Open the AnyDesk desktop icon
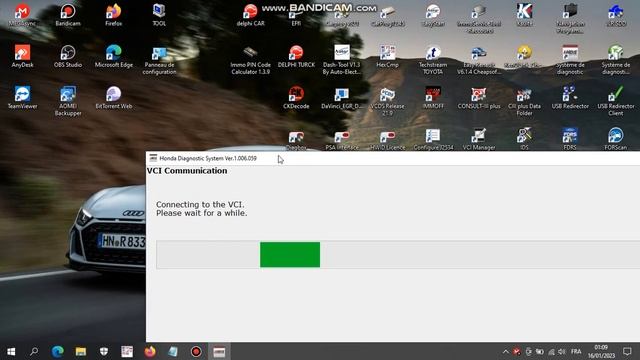 click(x=22, y=56)
